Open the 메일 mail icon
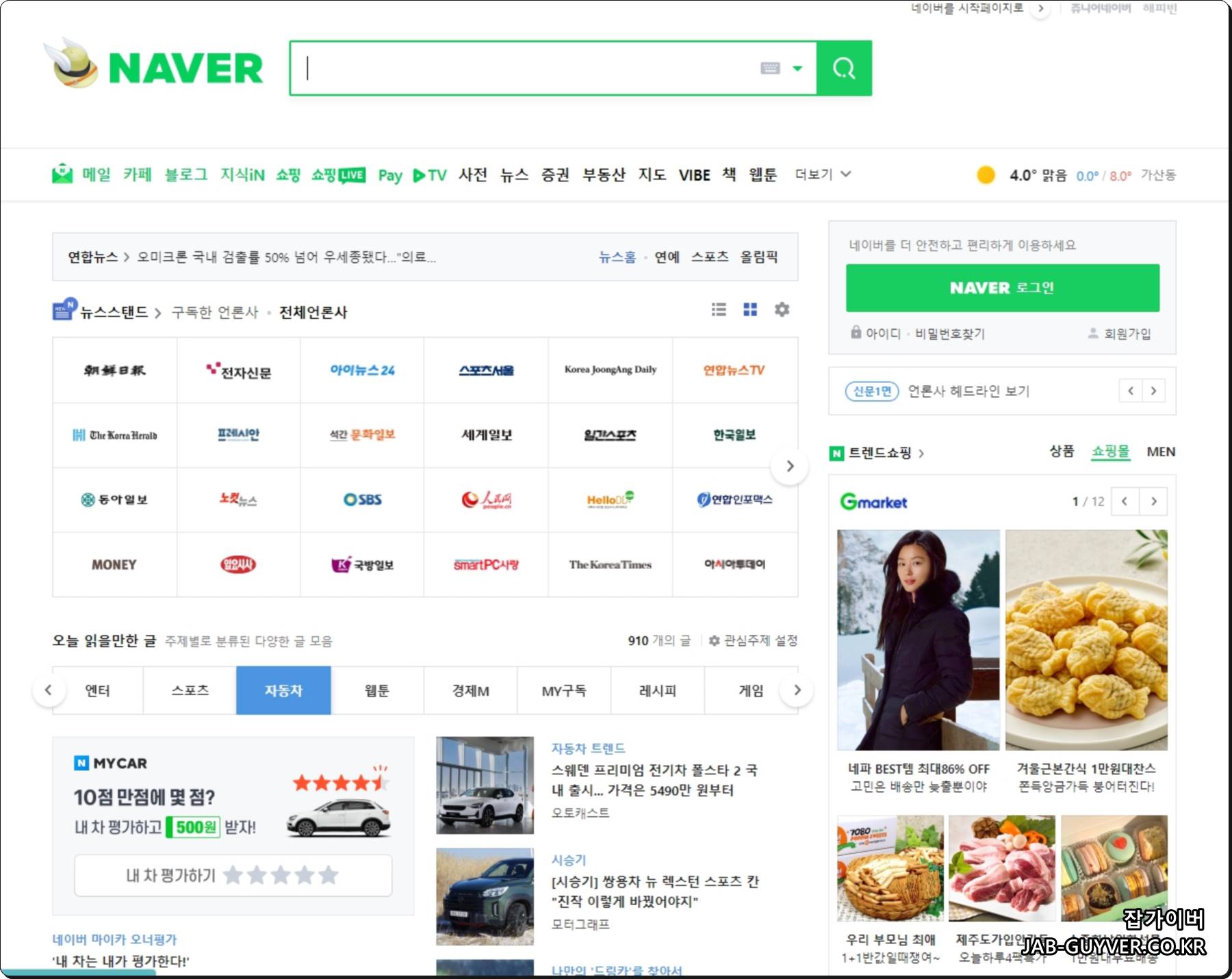 coord(62,174)
